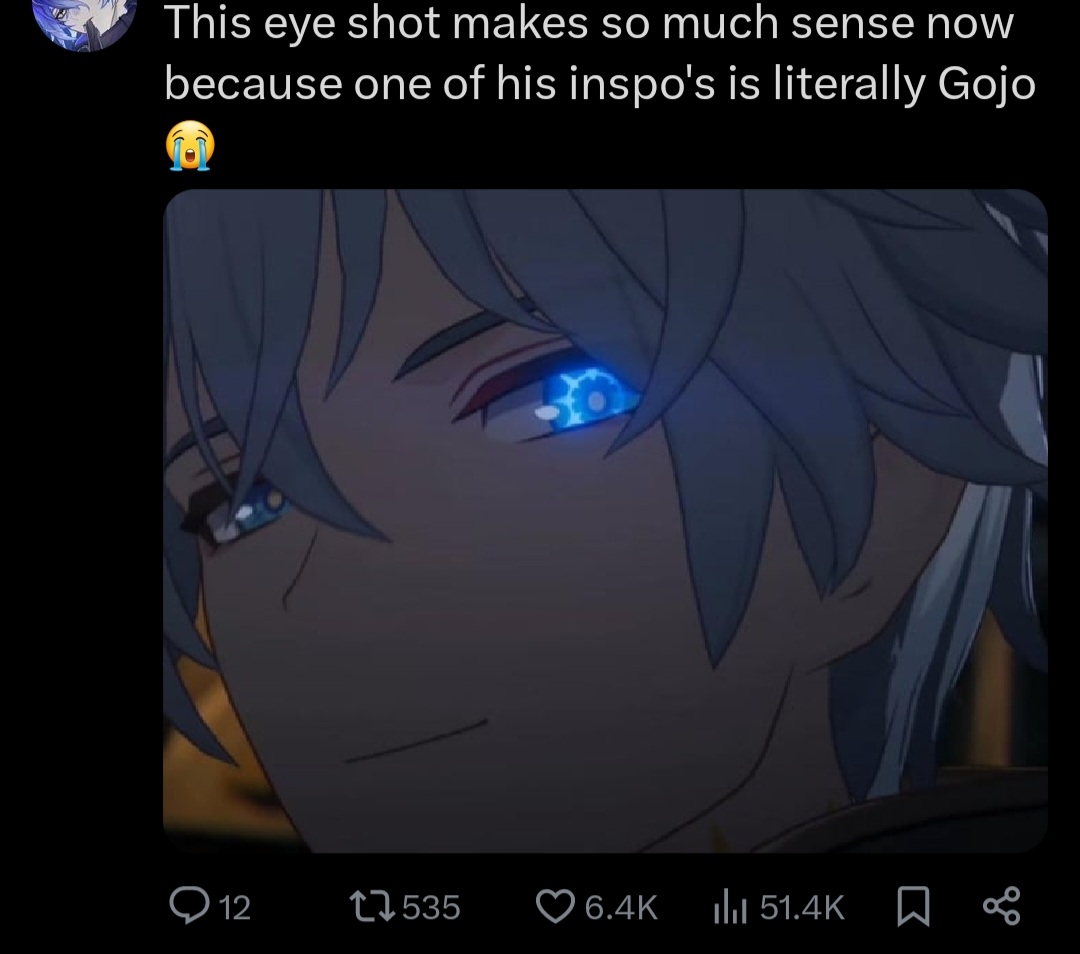
Task: Click the 51.4K views count
Action: coord(802,908)
